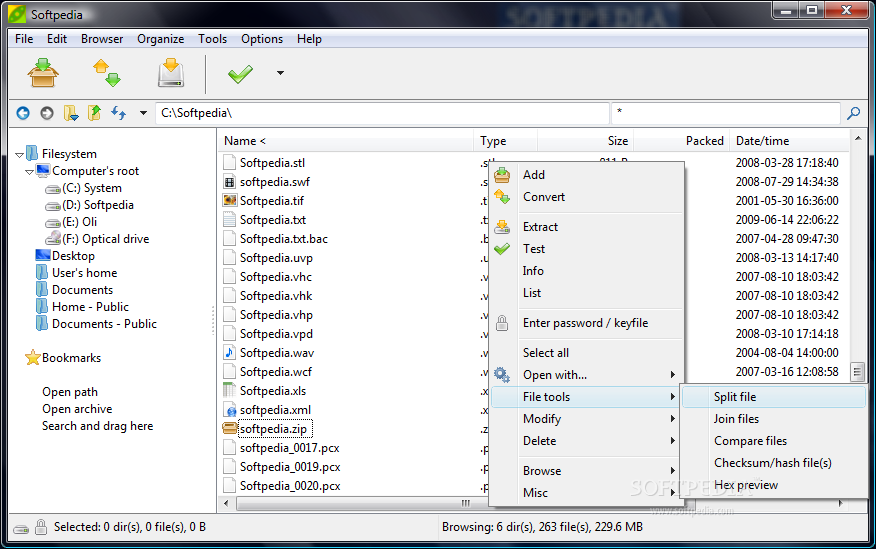Select the softpedia.xml file icon

(230, 410)
